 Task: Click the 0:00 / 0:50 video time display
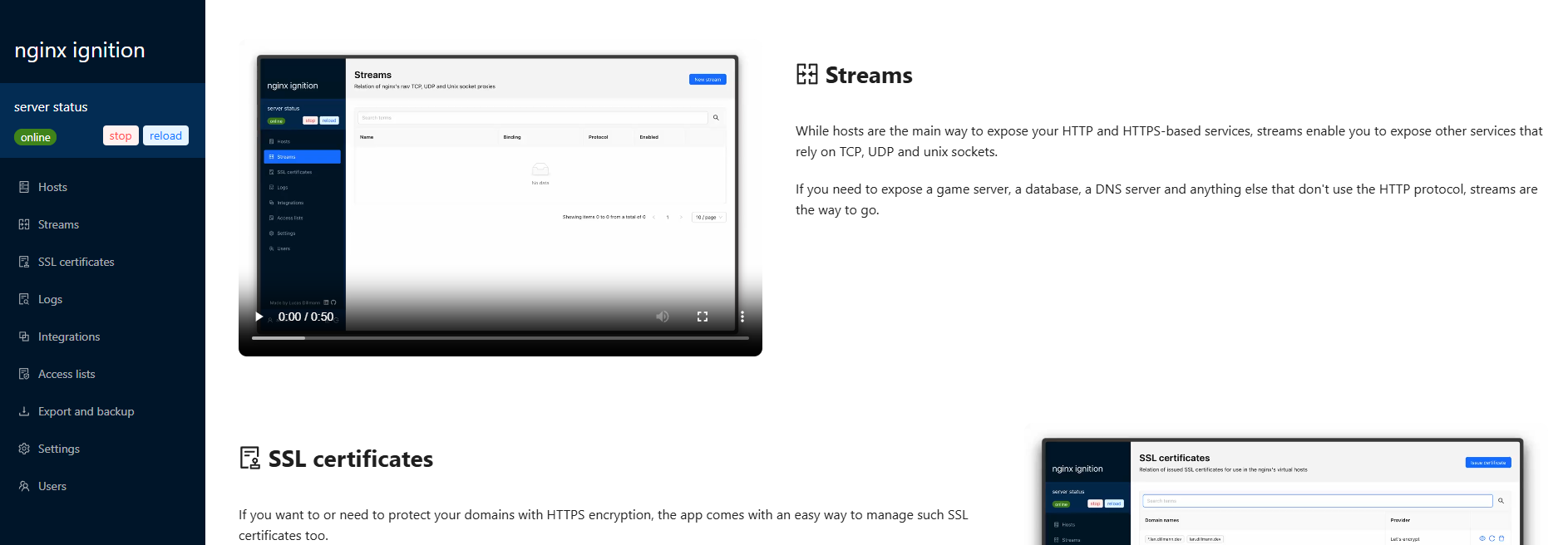click(306, 317)
